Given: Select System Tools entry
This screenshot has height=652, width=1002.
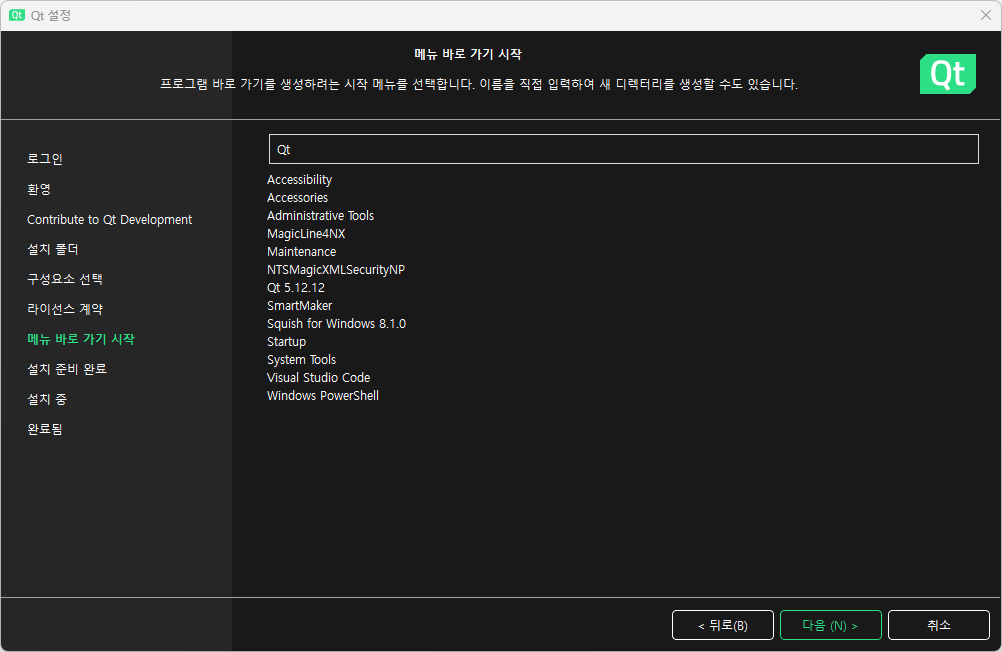Looking at the screenshot, I should [x=301, y=359].
